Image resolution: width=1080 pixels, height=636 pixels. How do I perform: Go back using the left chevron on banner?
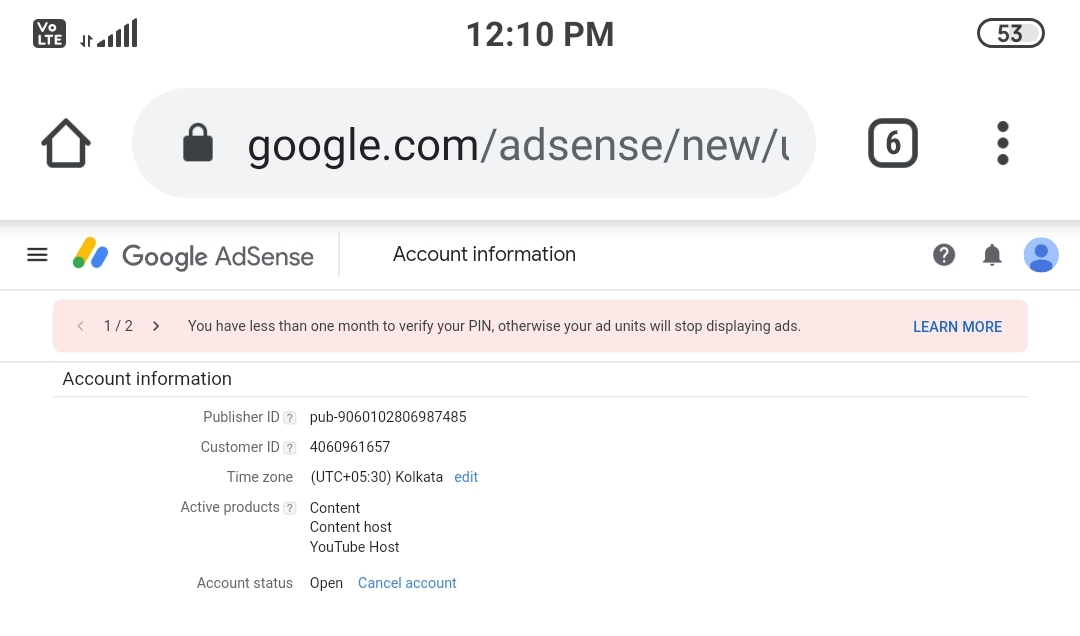click(80, 326)
